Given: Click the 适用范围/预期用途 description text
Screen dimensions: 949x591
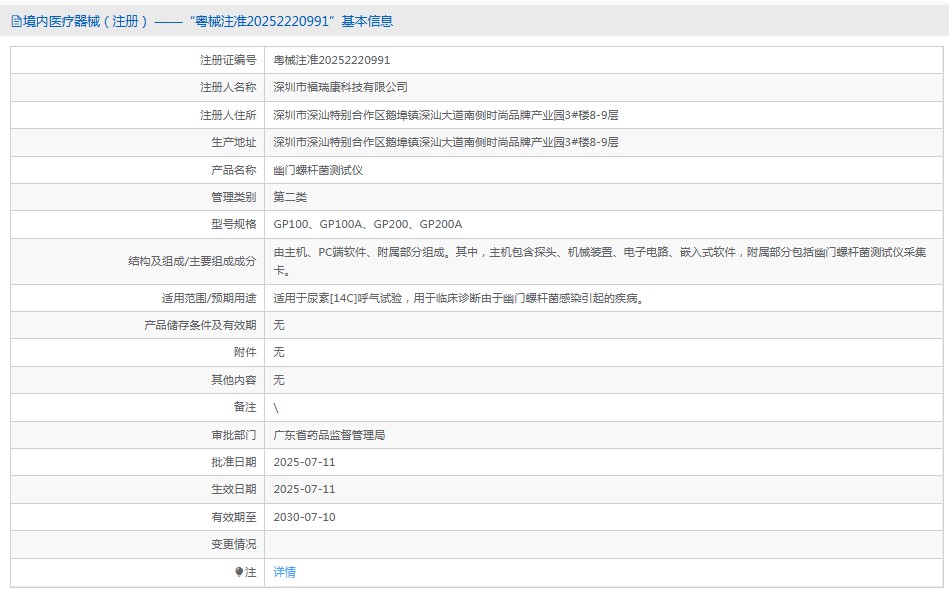Looking at the screenshot, I should [458, 298].
